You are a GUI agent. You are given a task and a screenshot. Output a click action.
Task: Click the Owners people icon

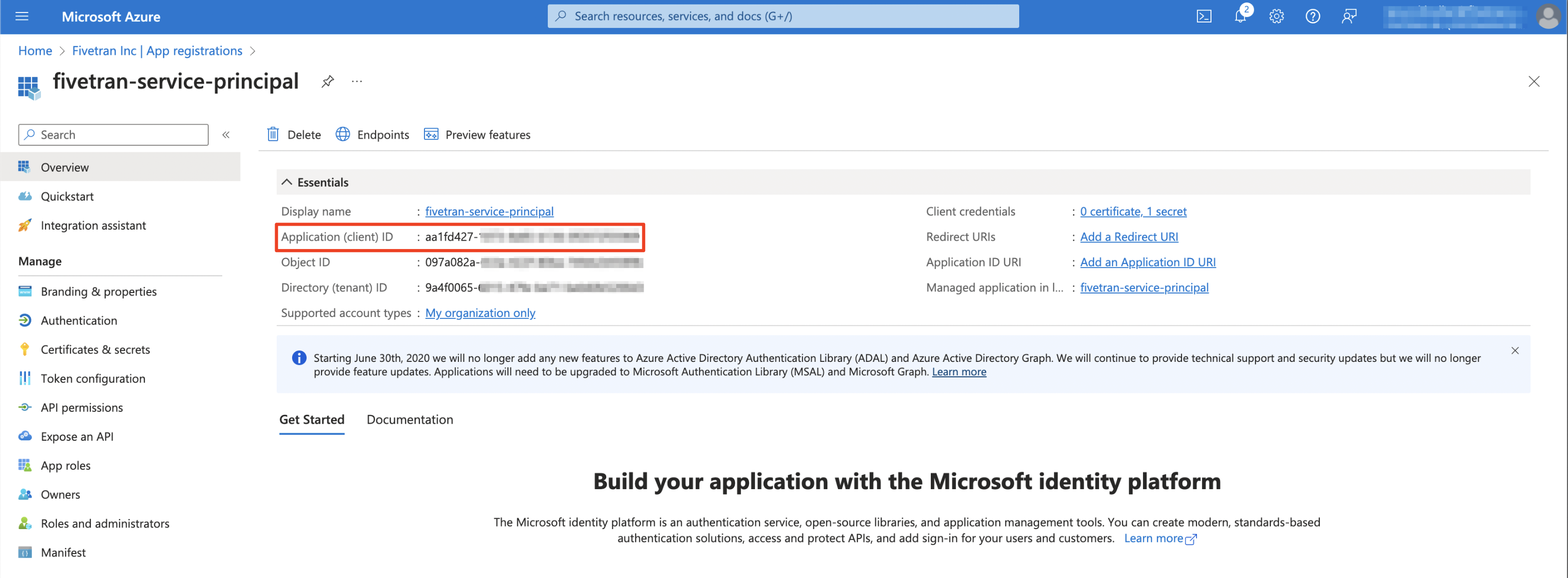(25, 495)
